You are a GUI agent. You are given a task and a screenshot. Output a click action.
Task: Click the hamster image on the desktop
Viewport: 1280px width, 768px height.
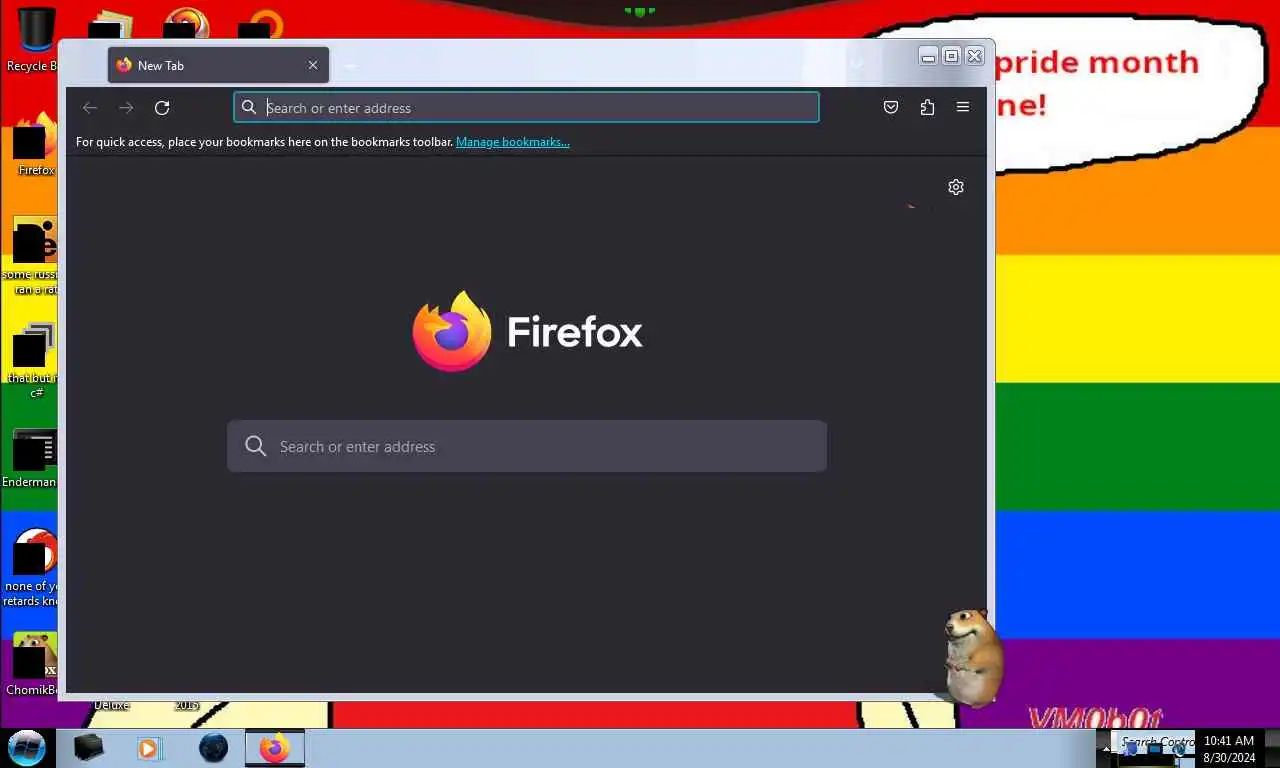click(972, 657)
